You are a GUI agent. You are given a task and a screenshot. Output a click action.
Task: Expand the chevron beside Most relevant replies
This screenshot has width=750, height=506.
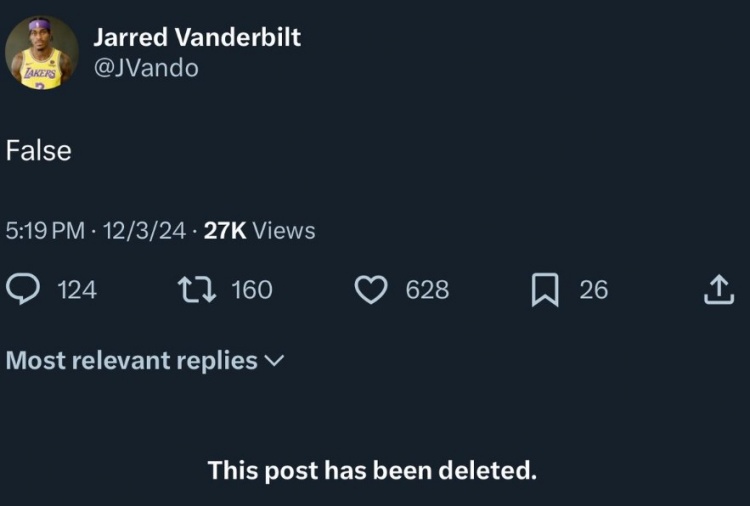click(x=274, y=362)
